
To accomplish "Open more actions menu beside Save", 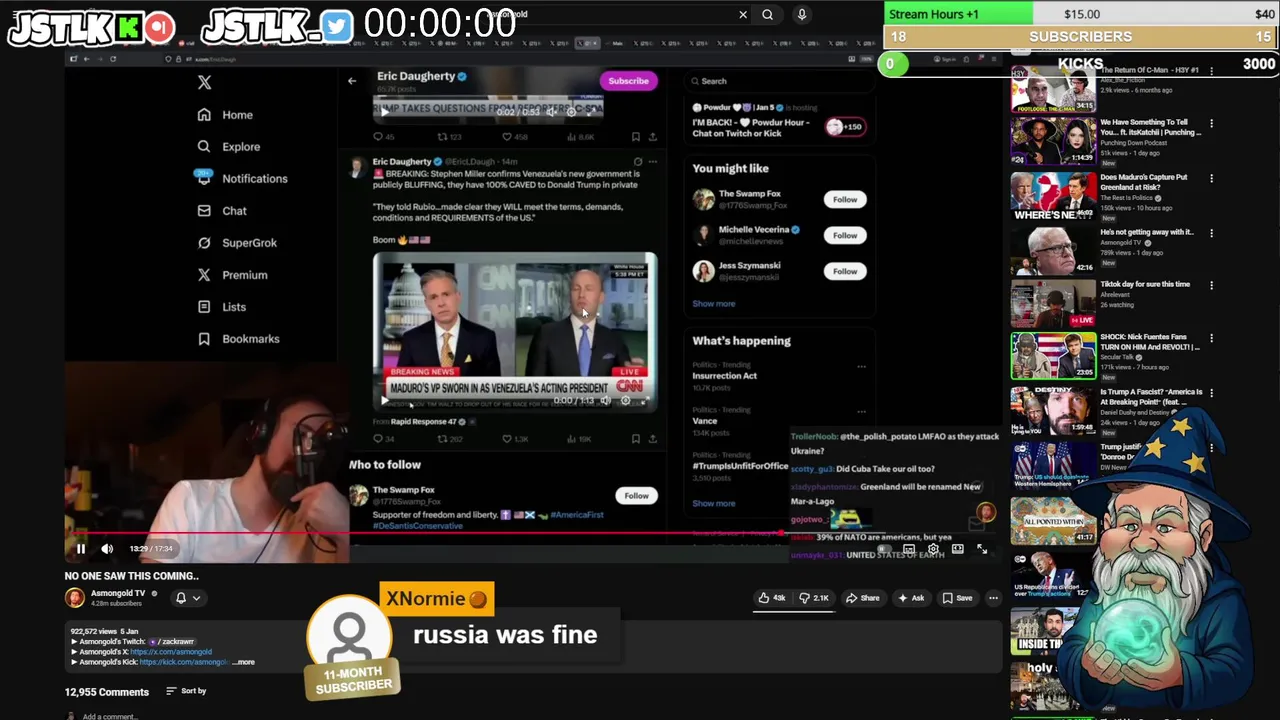I will [993, 598].
